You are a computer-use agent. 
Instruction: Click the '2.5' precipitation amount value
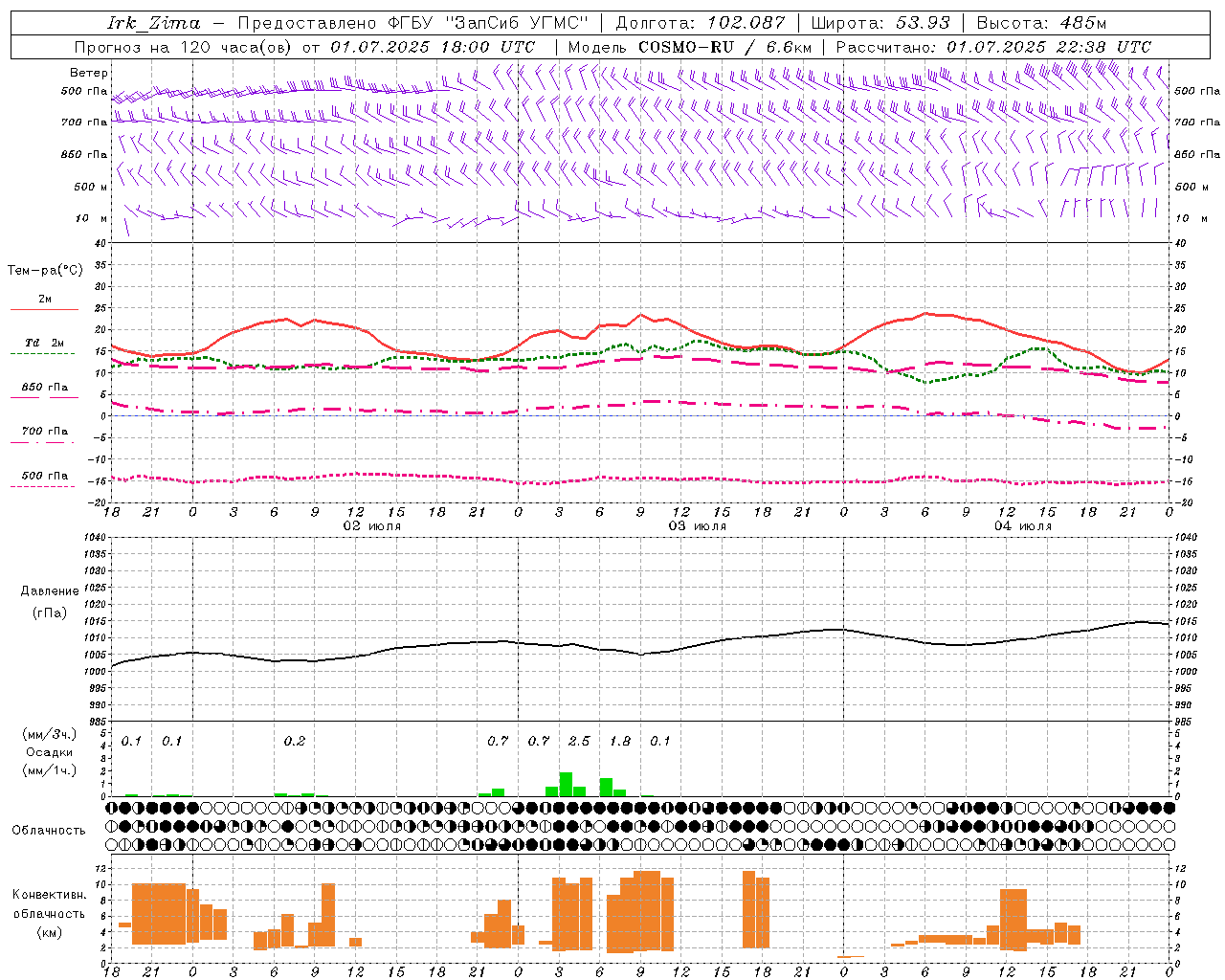579,742
